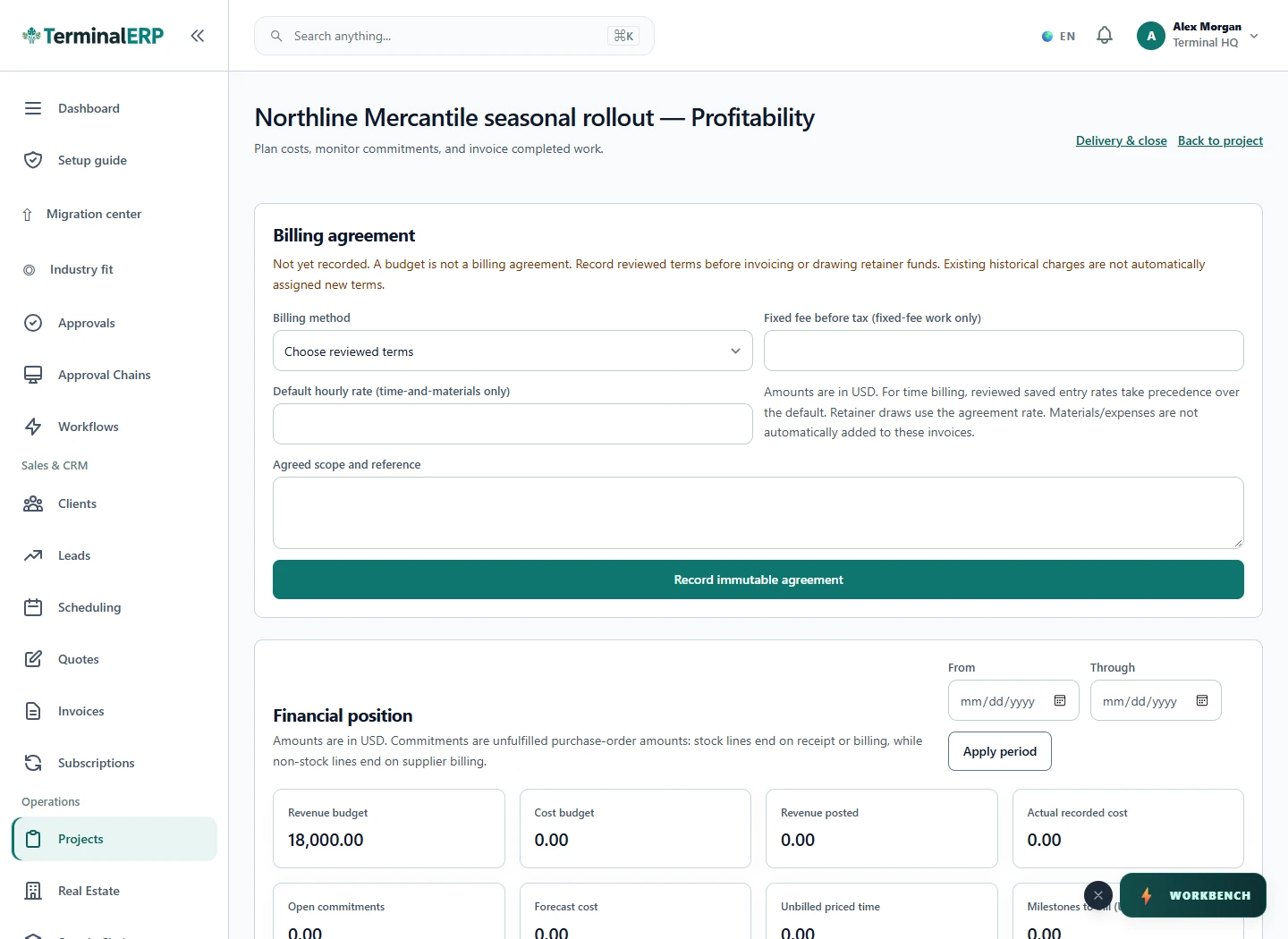Image resolution: width=1288 pixels, height=939 pixels.
Task: Change language from EN
Action: pyautogui.click(x=1058, y=37)
